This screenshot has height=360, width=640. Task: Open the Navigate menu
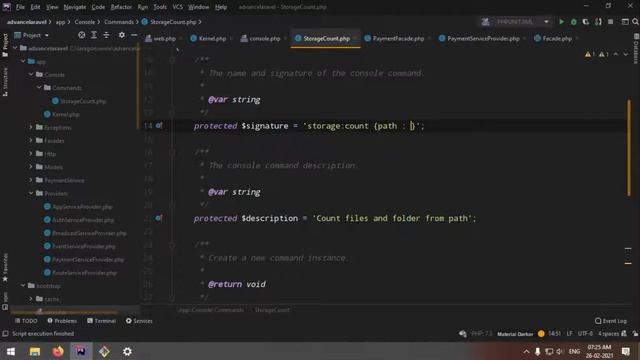coord(75,7)
